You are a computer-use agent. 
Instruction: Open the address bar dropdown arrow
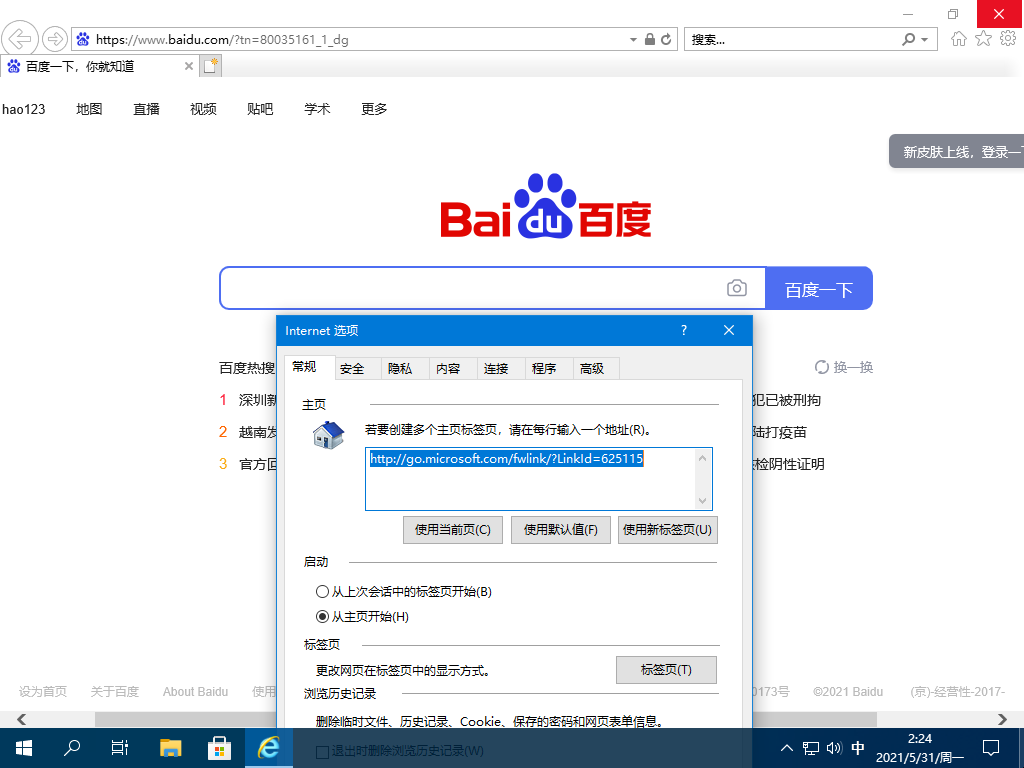point(632,39)
